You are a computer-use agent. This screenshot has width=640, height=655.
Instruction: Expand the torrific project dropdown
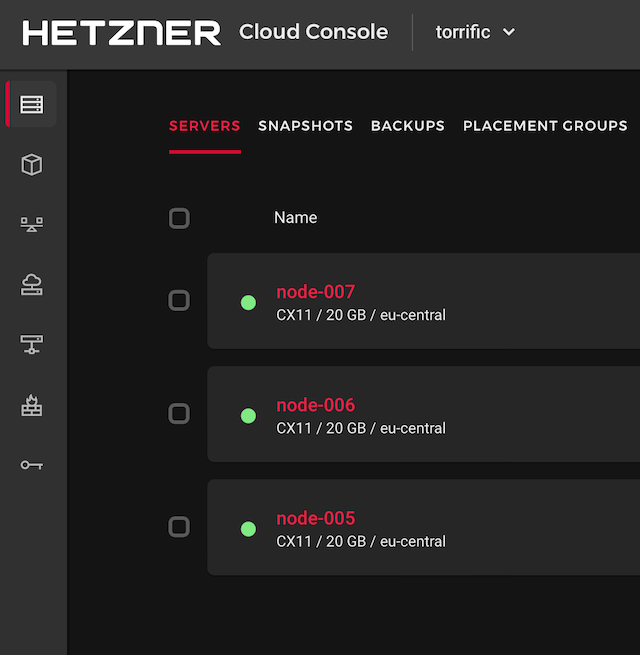[476, 32]
